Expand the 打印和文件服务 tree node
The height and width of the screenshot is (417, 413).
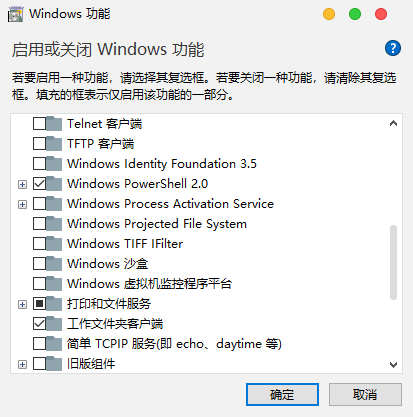[x=22, y=304]
